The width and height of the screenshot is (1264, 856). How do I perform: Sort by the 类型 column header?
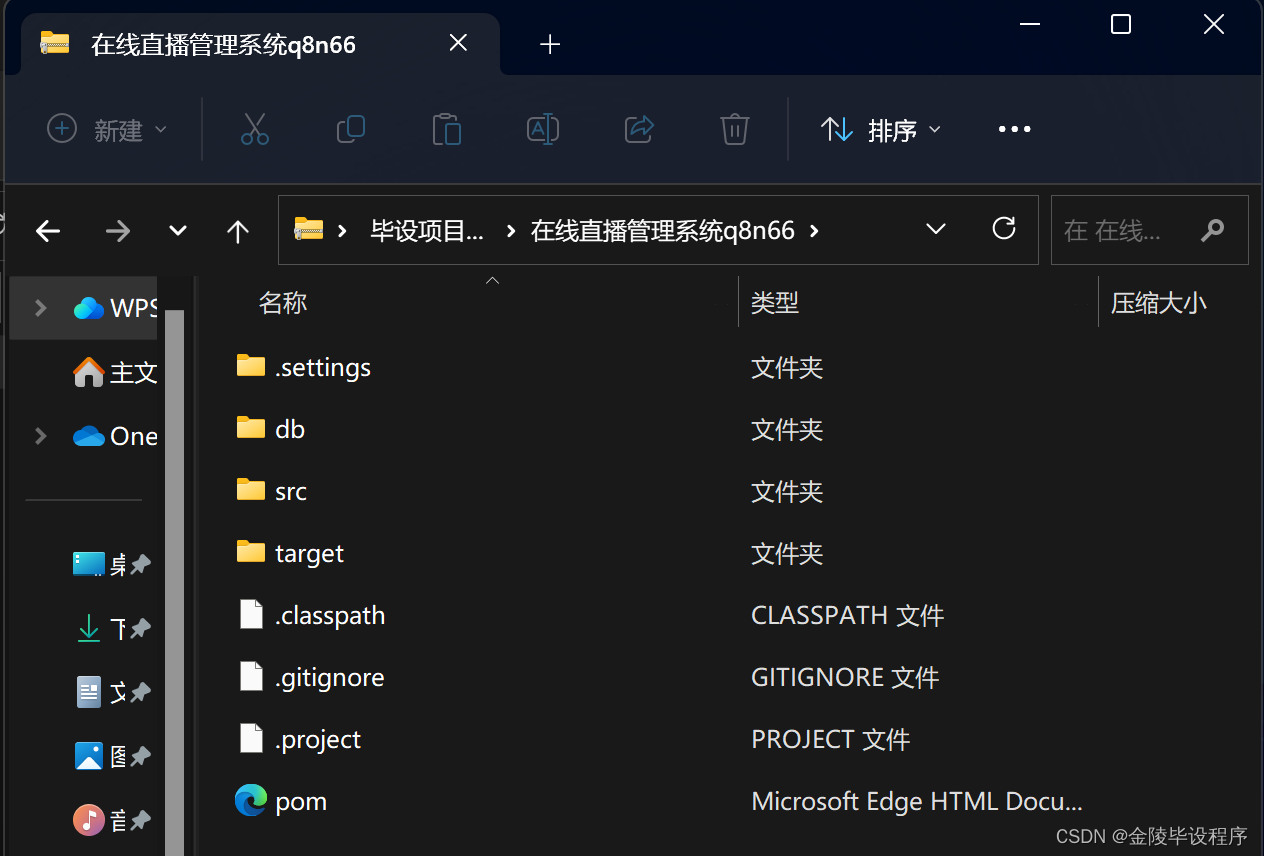pyautogui.click(x=775, y=303)
